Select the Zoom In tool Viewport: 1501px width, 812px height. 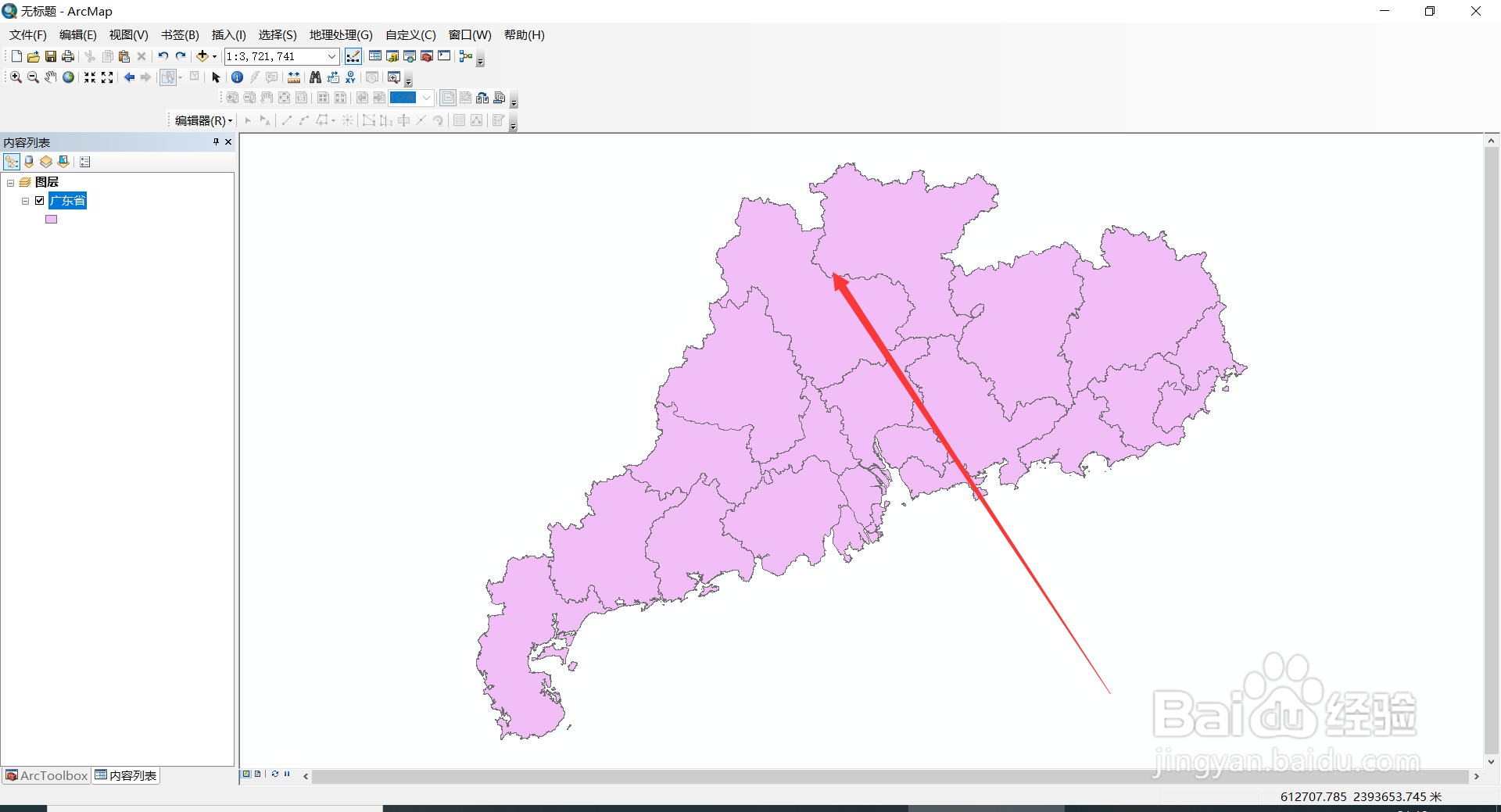(x=16, y=77)
